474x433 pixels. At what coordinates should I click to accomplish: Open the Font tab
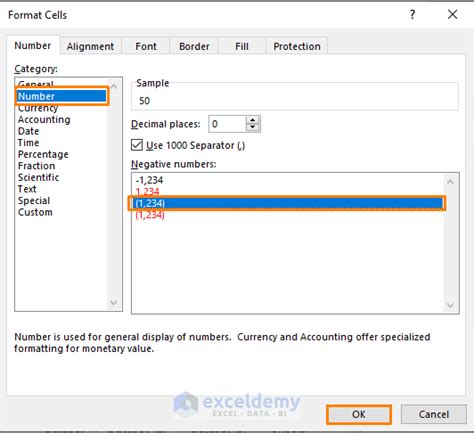click(x=146, y=46)
